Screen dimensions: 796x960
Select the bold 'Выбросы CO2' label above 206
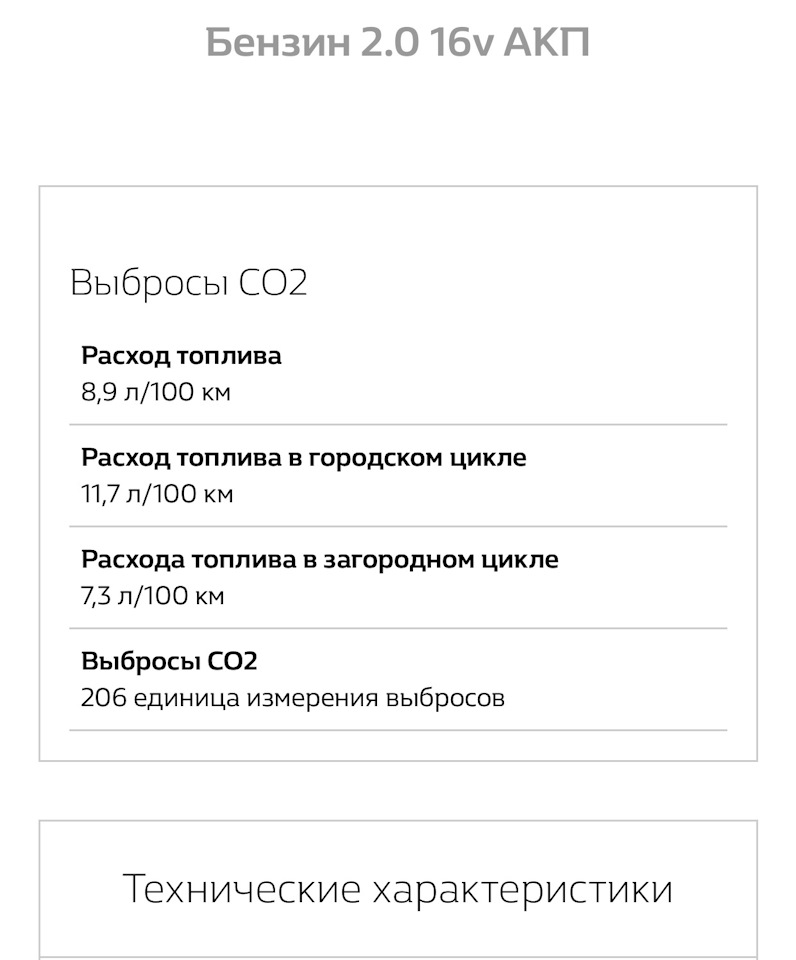point(169,662)
